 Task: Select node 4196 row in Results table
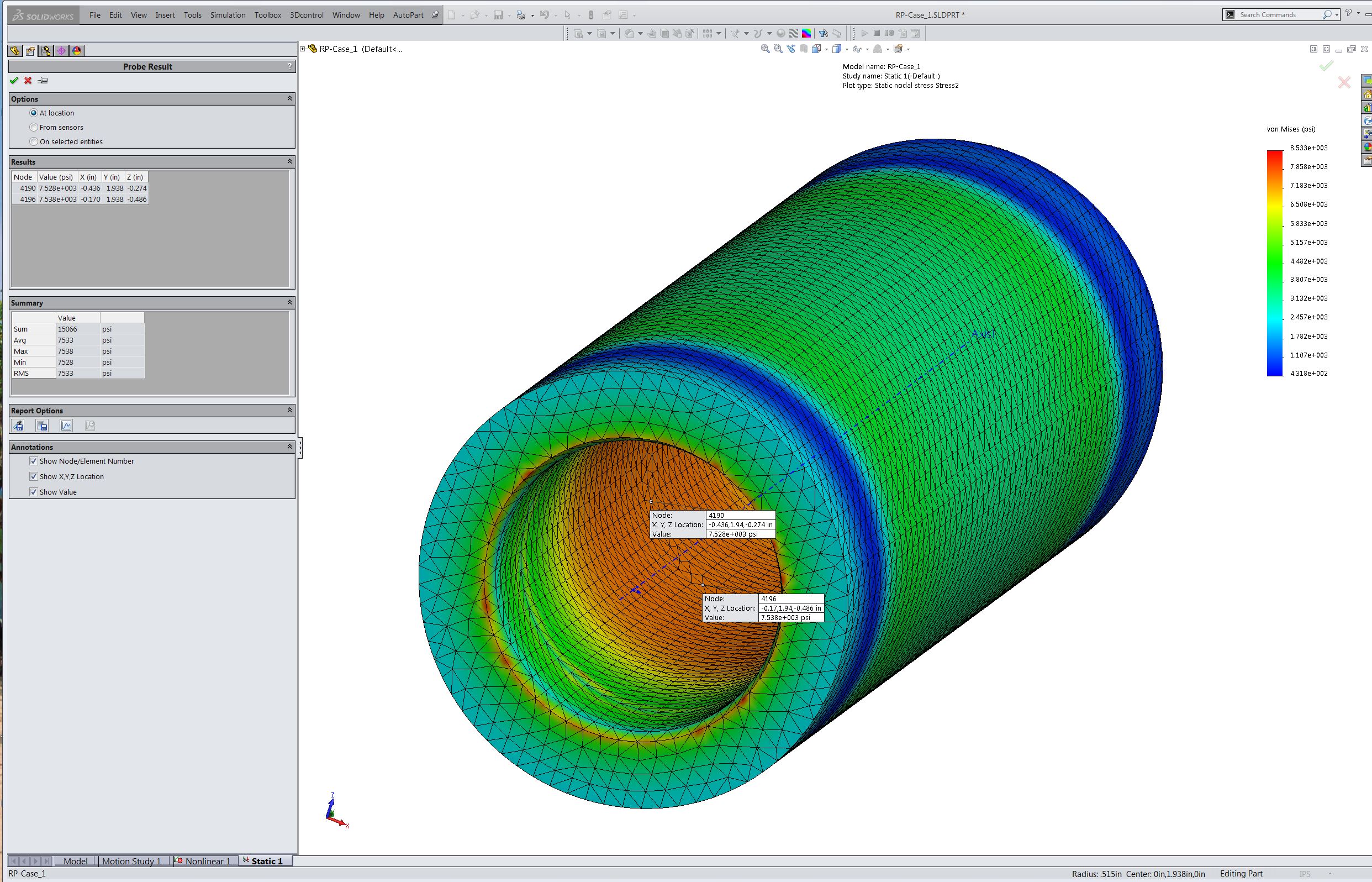[80, 200]
